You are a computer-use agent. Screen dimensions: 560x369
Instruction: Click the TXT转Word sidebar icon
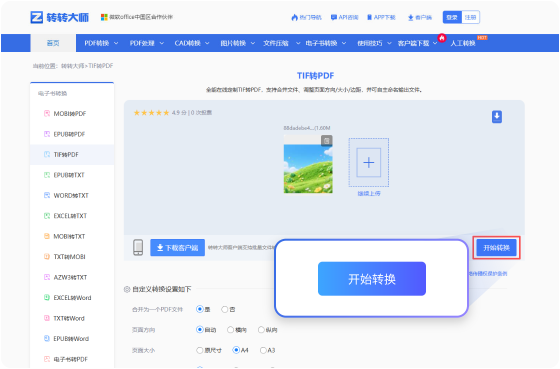tap(47, 318)
